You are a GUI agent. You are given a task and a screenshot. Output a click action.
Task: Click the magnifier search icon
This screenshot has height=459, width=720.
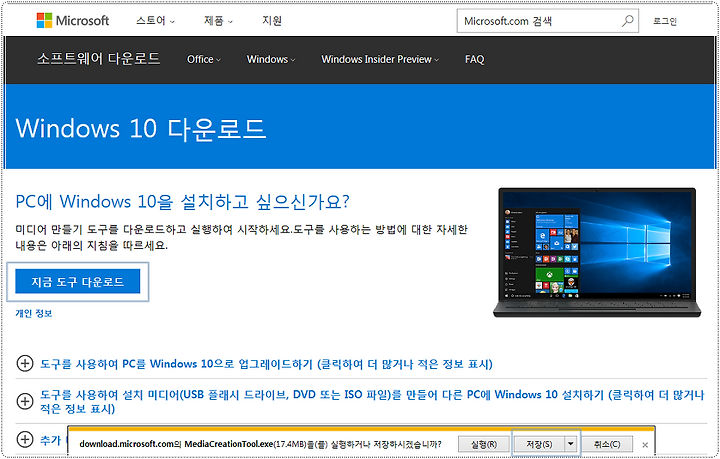coord(627,21)
